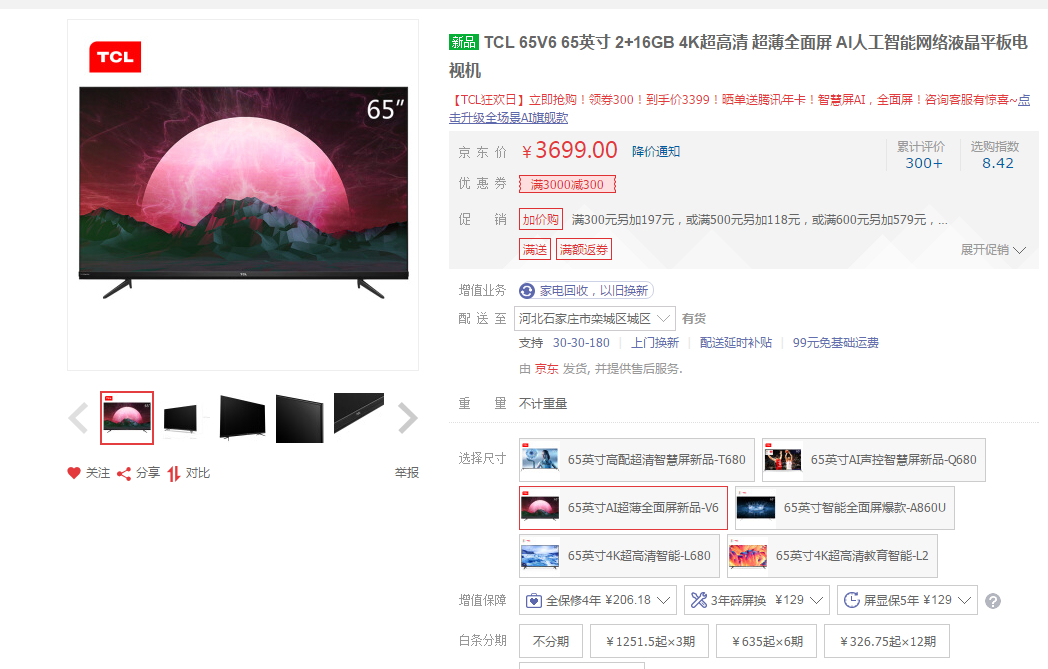Choose 65英寸高配超清智慧屏新品-T680 option
The width and height of the screenshot is (1048, 669).
click(636, 460)
